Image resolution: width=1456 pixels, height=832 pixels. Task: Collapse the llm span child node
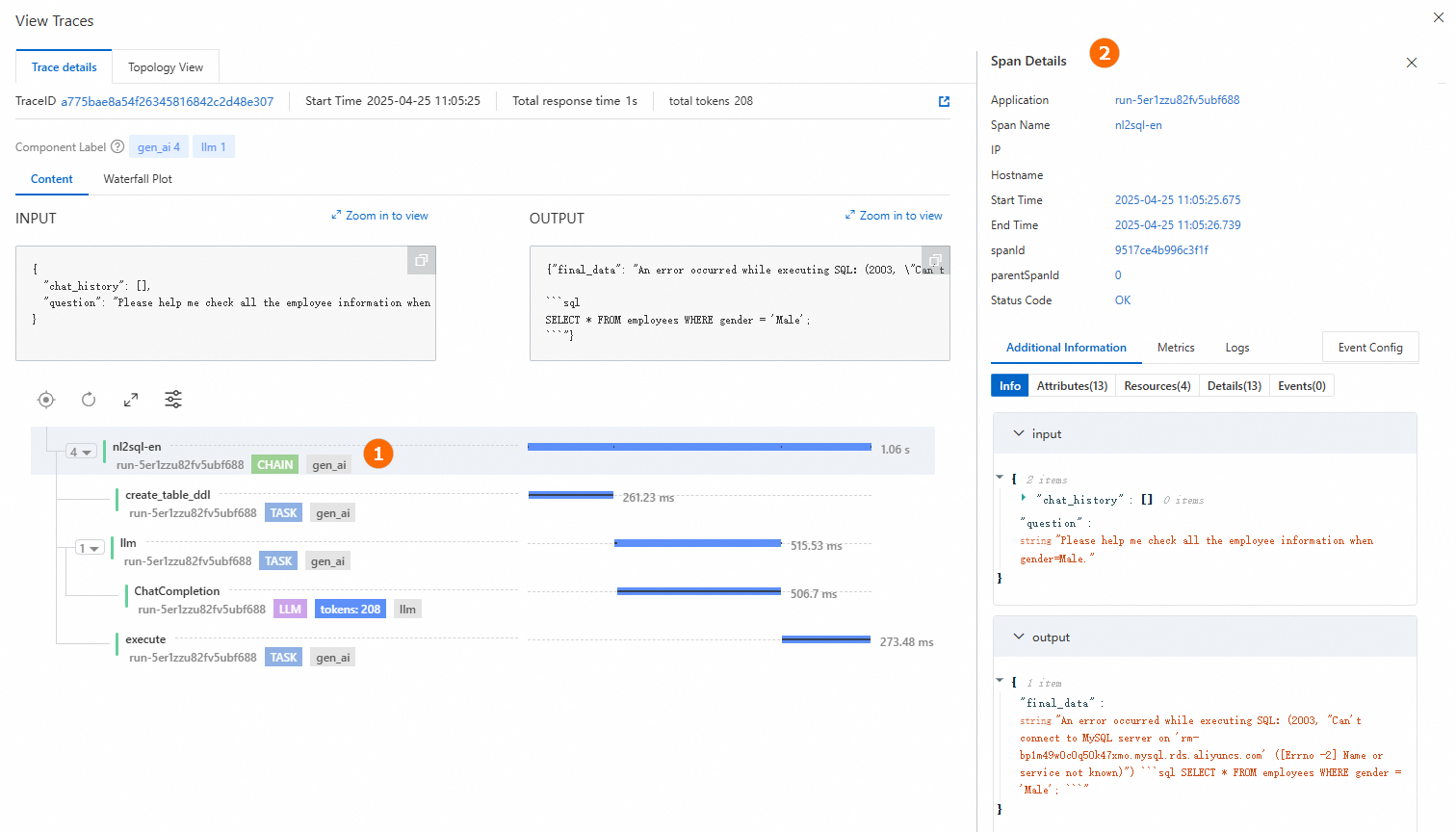[89, 548]
